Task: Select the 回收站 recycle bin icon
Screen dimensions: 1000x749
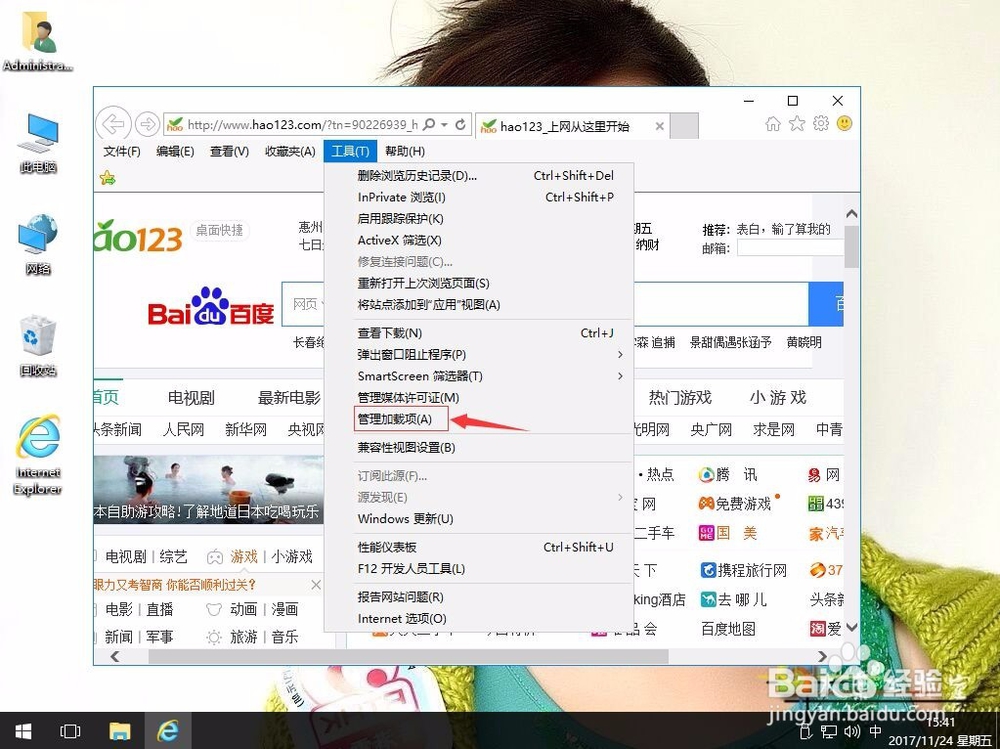Action: pyautogui.click(x=38, y=346)
